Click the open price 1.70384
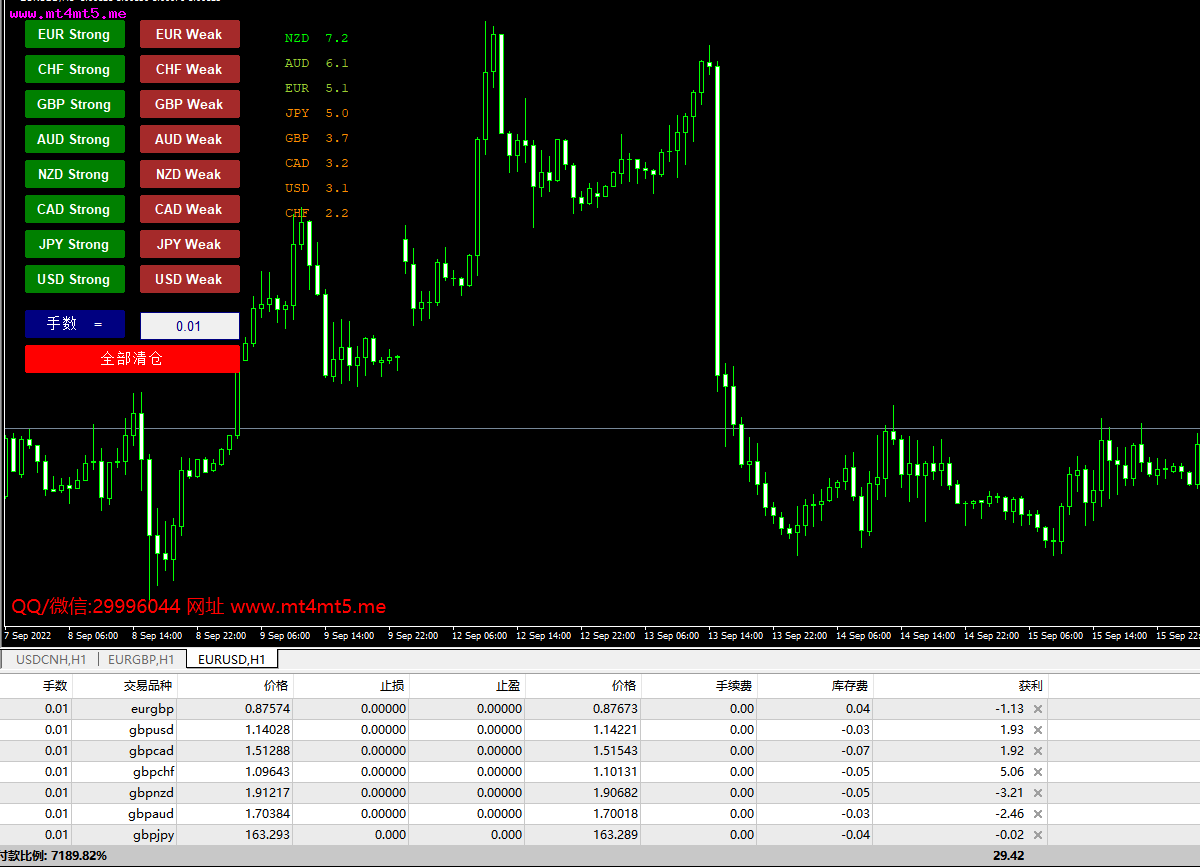1200x867 pixels. 267,814
